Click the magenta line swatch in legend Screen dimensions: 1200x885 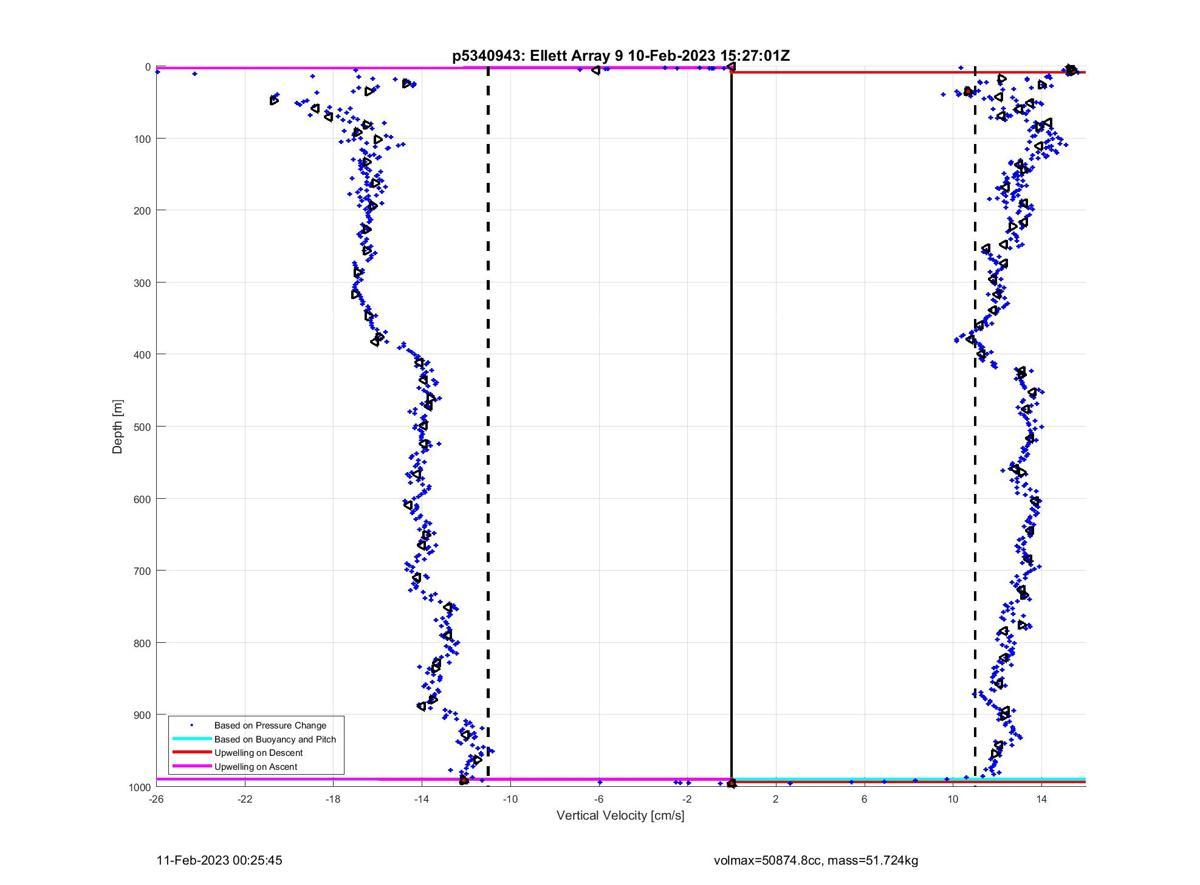point(191,767)
